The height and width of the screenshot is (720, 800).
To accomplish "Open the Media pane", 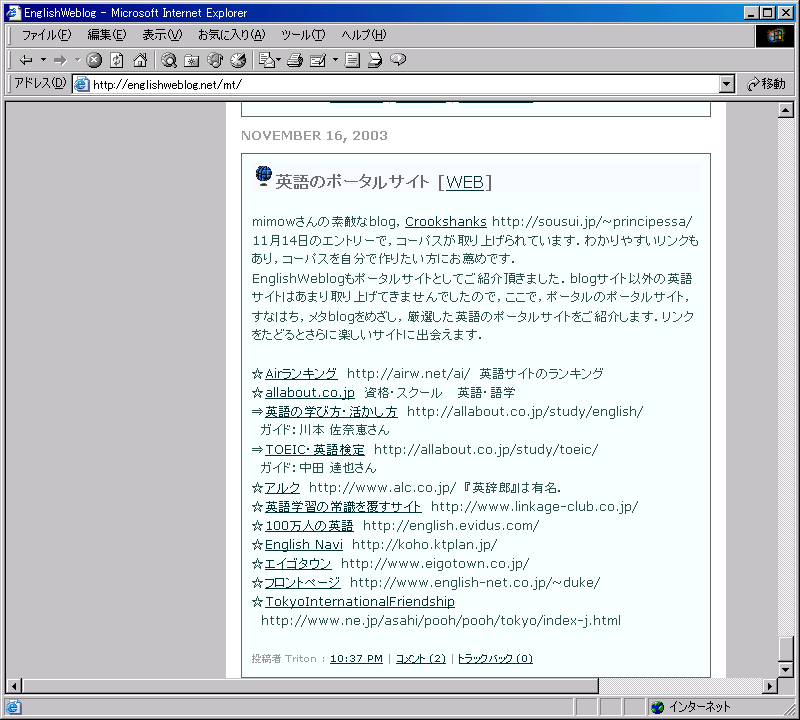I will pos(215,60).
